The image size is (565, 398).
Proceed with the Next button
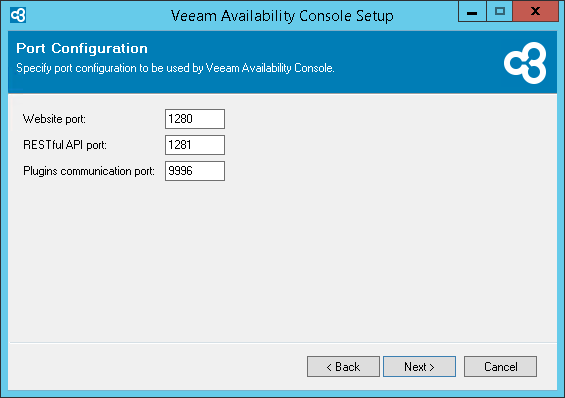coord(419,367)
